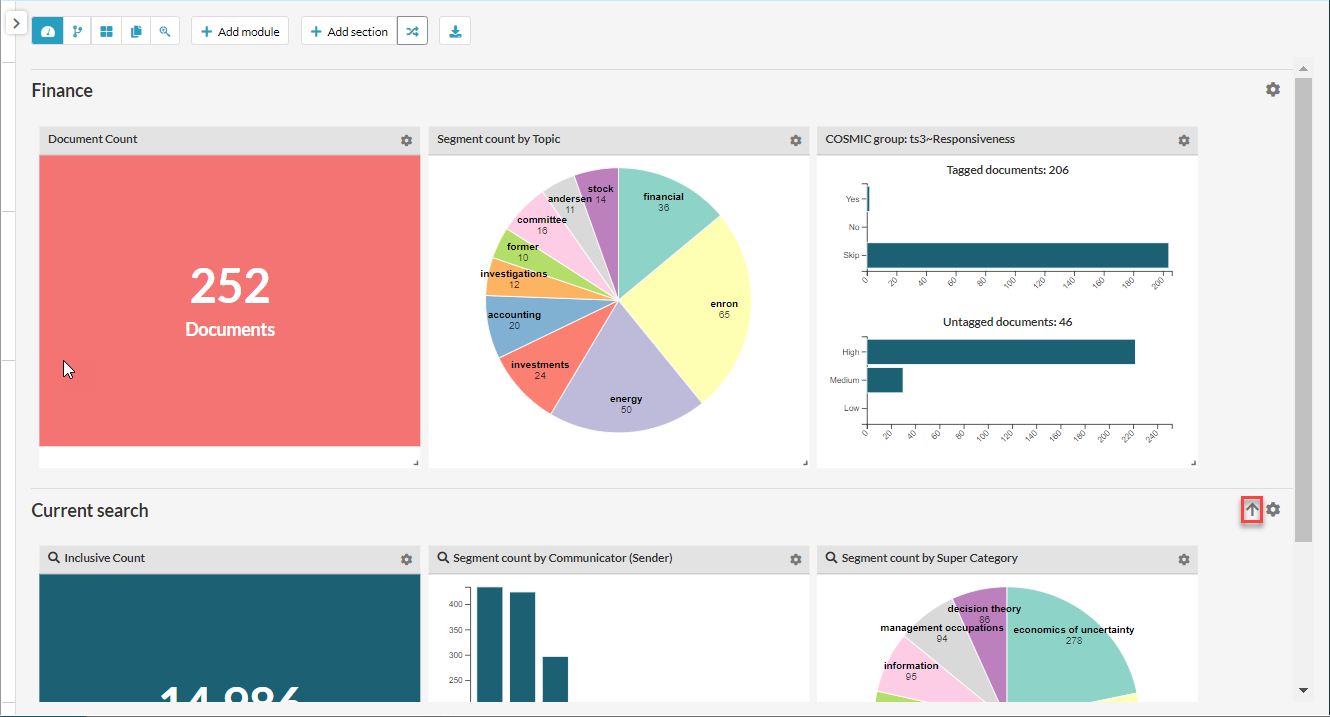The height and width of the screenshot is (717, 1330).
Task: Open the magnifier search view
Action: 165,31
